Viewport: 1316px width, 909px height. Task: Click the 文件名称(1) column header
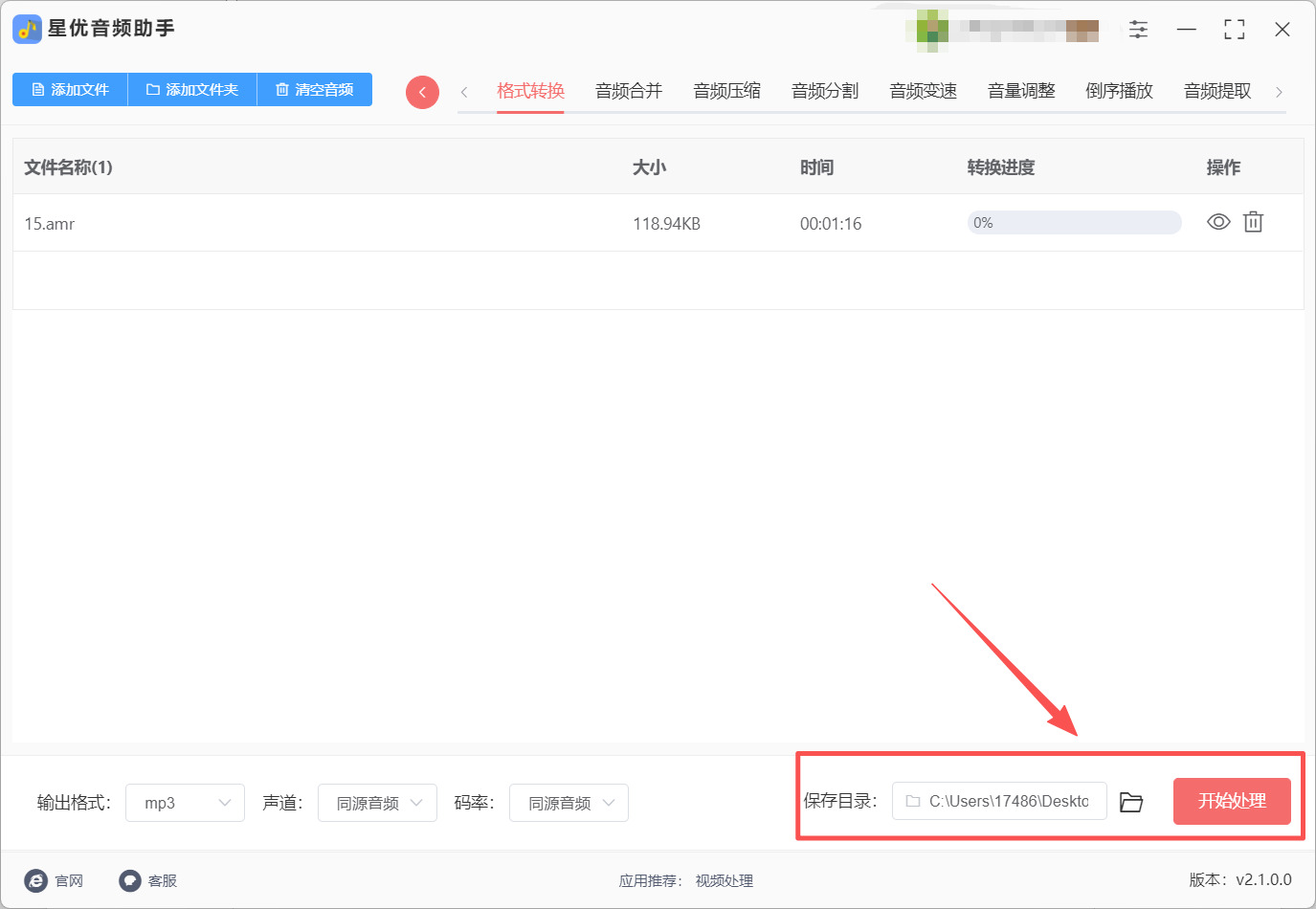(x=68, y=167)
